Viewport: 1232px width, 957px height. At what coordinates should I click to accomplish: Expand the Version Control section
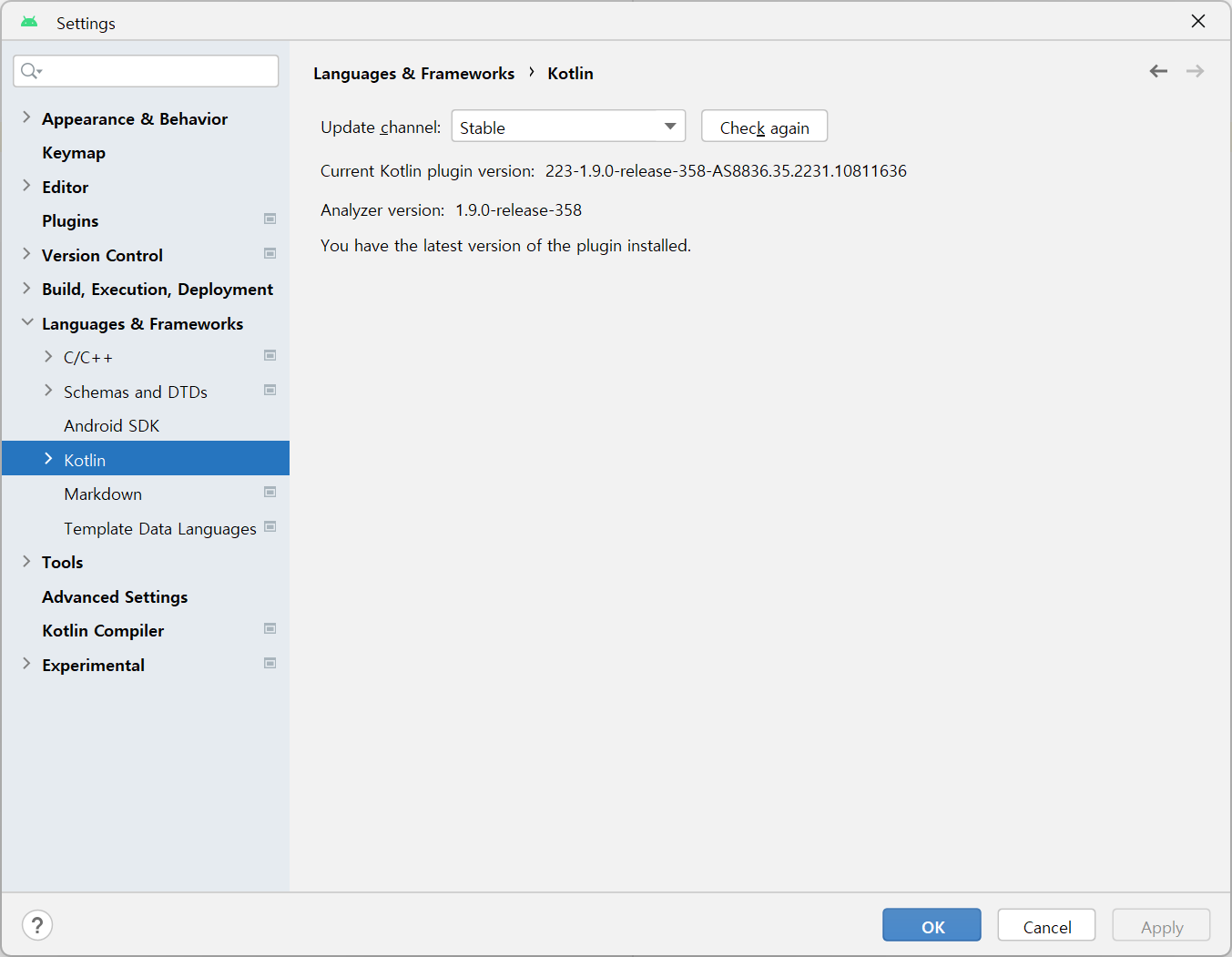point(26,254)
